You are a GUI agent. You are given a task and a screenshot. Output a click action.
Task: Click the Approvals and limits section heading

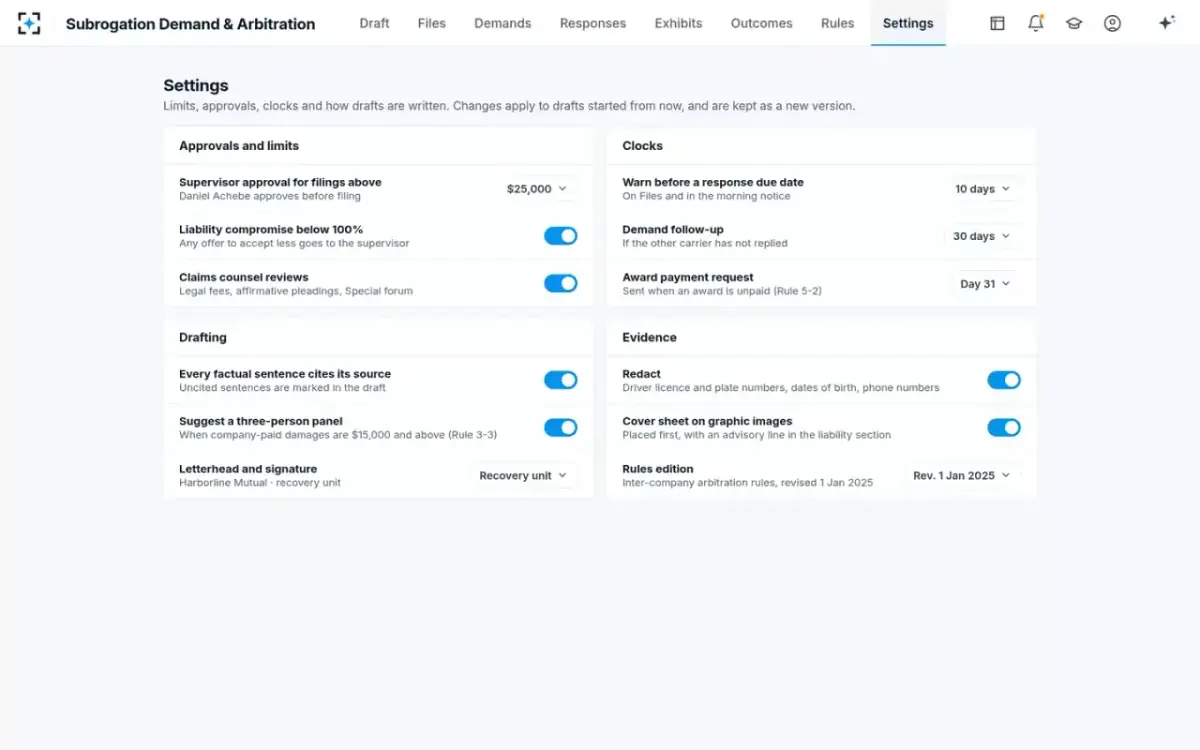pos(239,146)
